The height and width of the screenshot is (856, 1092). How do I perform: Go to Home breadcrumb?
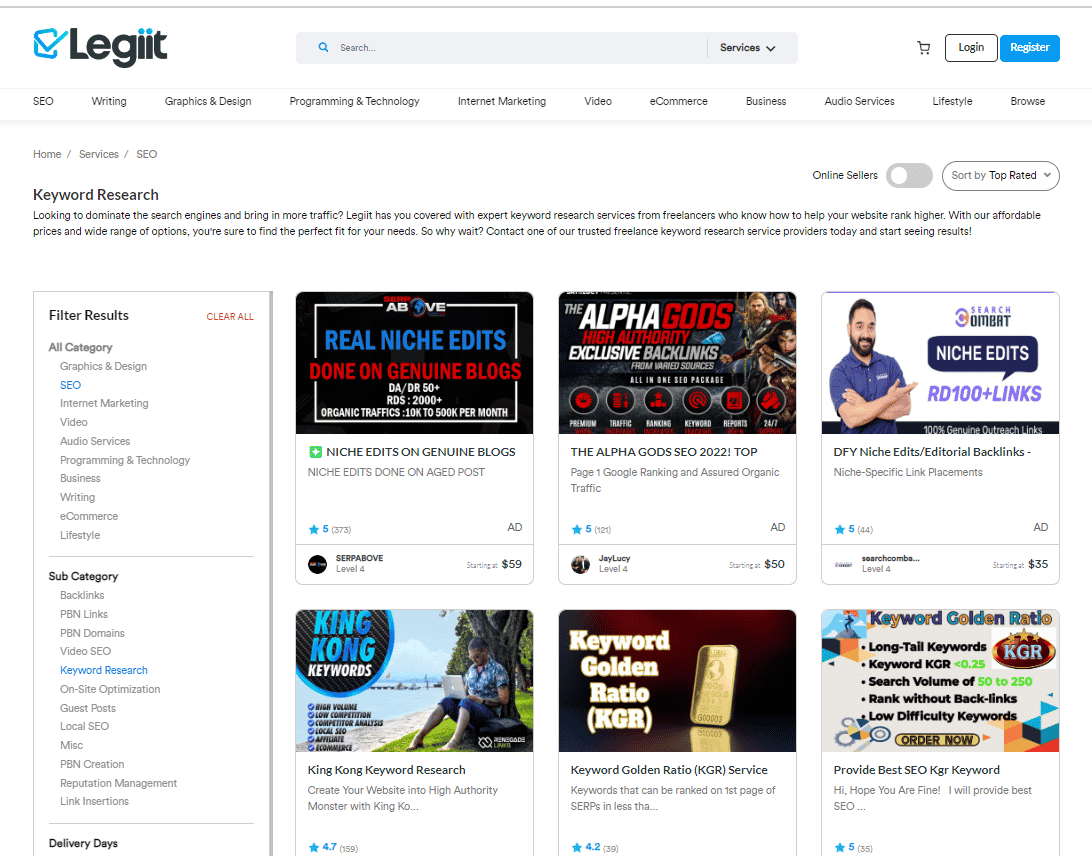point(47,154)
